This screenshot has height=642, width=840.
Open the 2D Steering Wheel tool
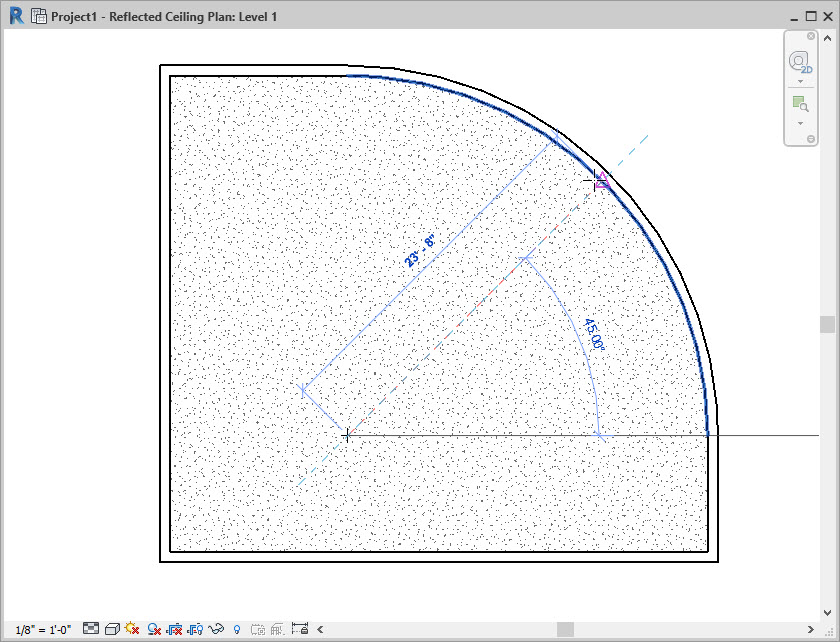799,62
